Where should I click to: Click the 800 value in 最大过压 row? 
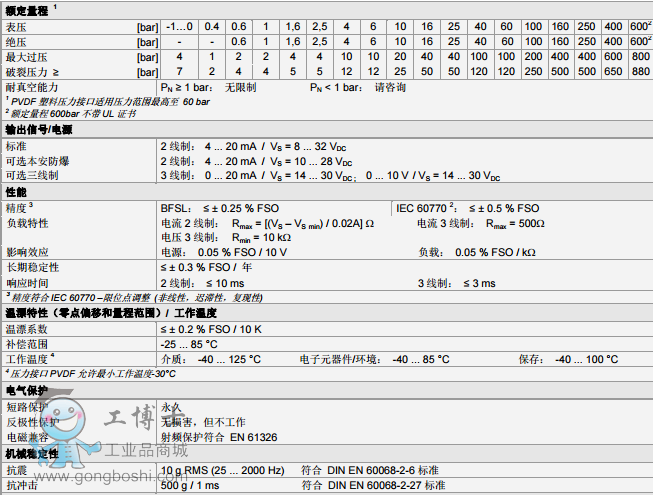pos(641,56)
